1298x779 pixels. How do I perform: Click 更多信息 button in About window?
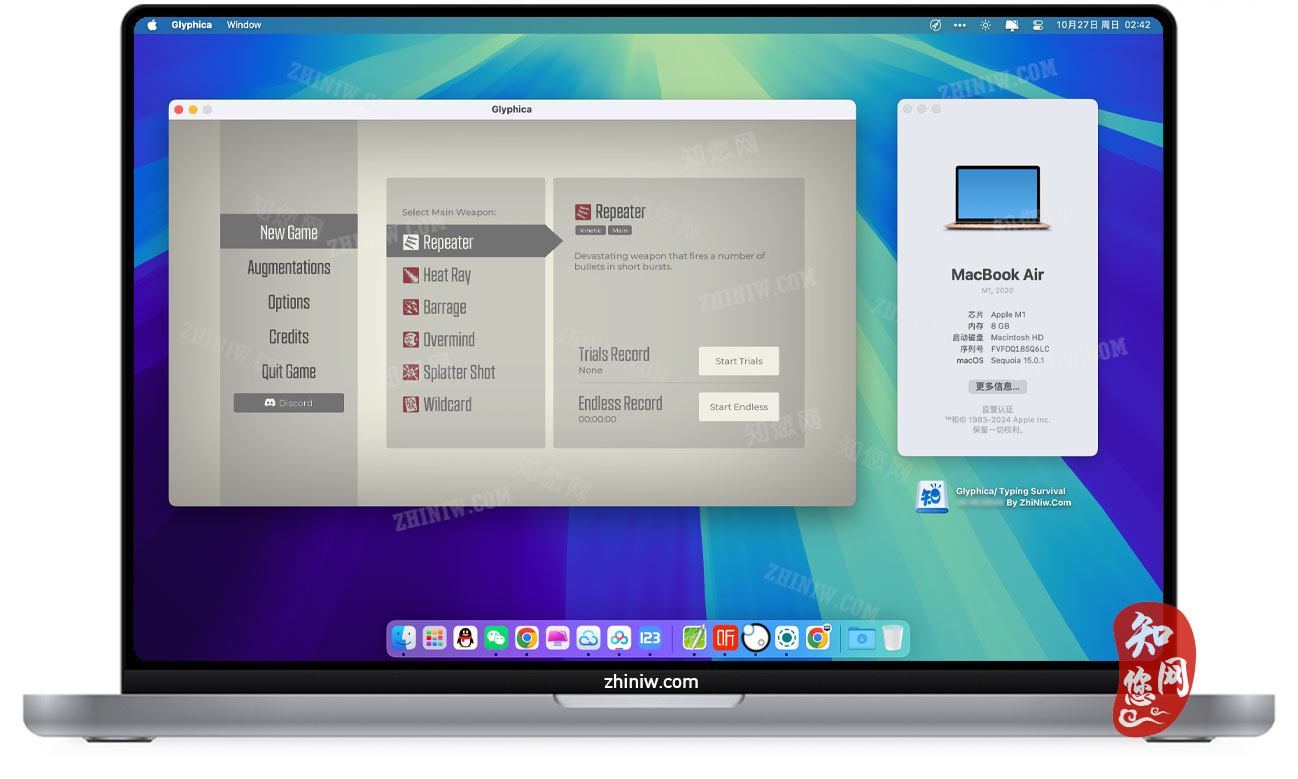point(997,387)
